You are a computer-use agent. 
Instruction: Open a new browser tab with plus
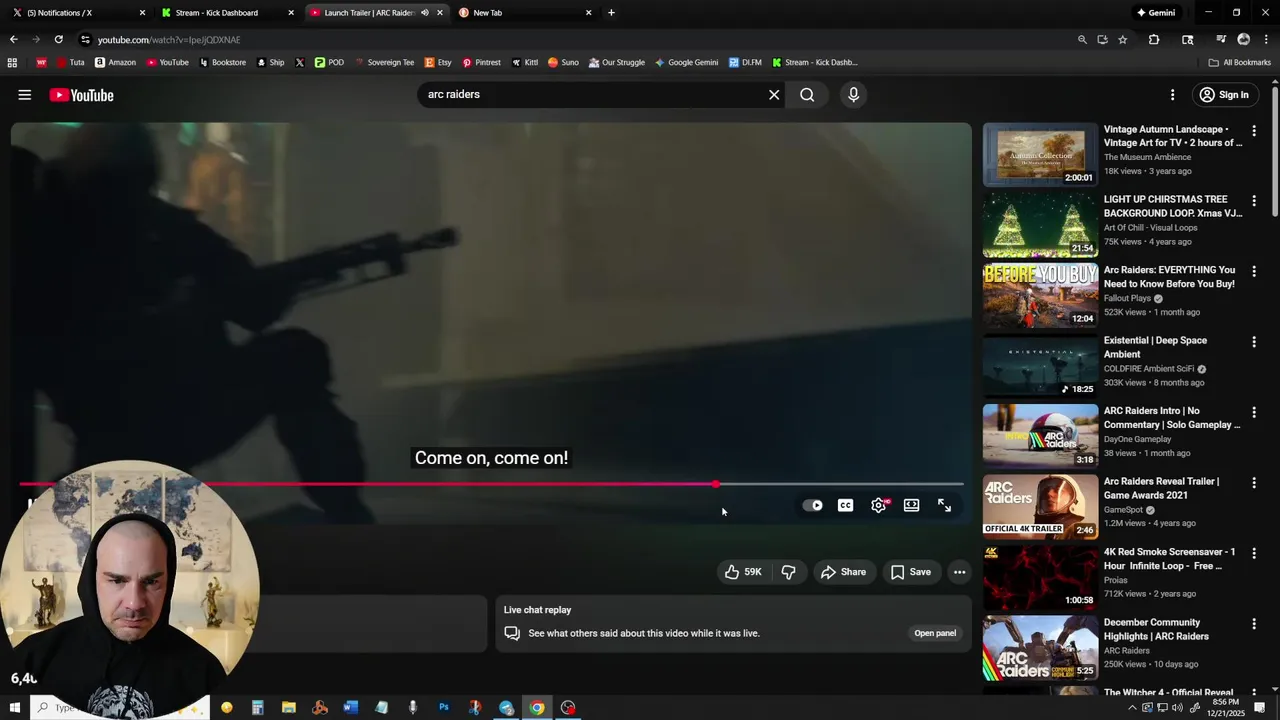pos(611,13)
